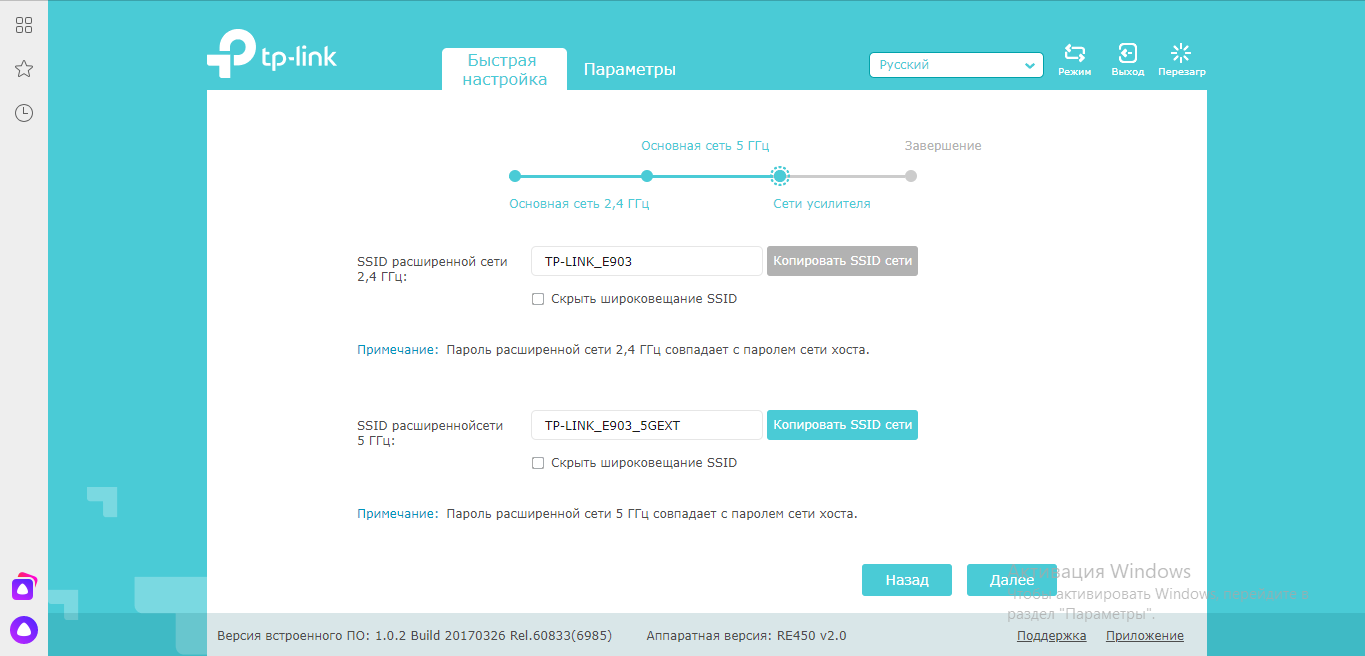
Task: Select the Сети усилителя step marker
Action: (780, 176)
